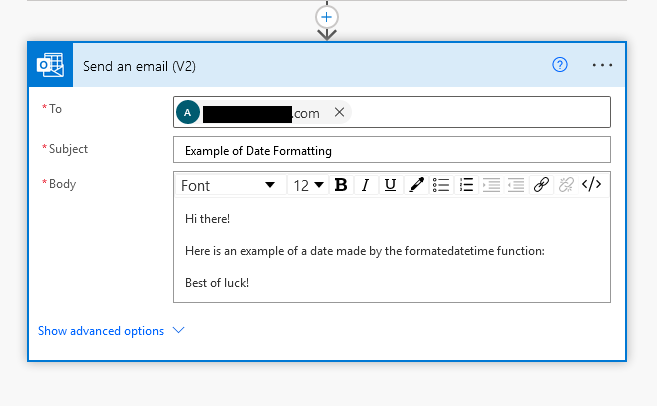Open the font size 12 dropdown
Image resolution: width=657 pixels, height=406 pixels.
308,185
